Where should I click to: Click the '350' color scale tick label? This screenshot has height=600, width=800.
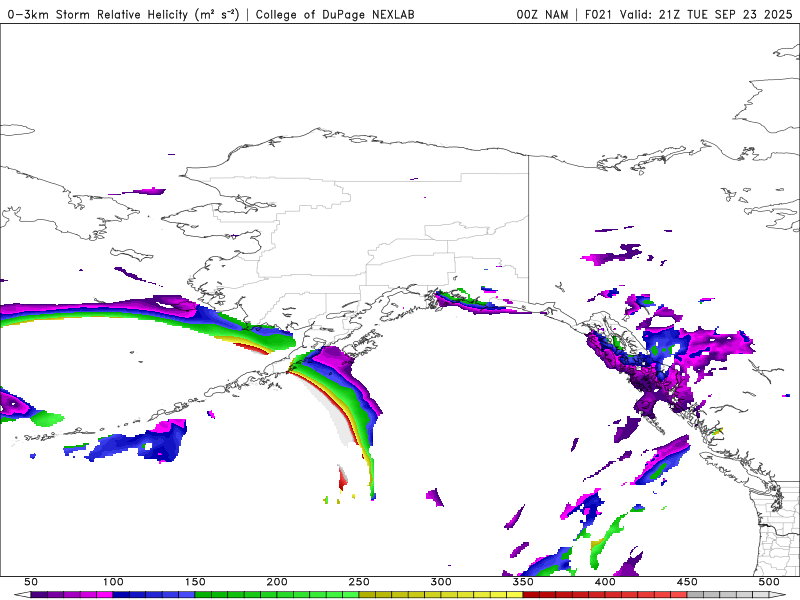[523, 582]
